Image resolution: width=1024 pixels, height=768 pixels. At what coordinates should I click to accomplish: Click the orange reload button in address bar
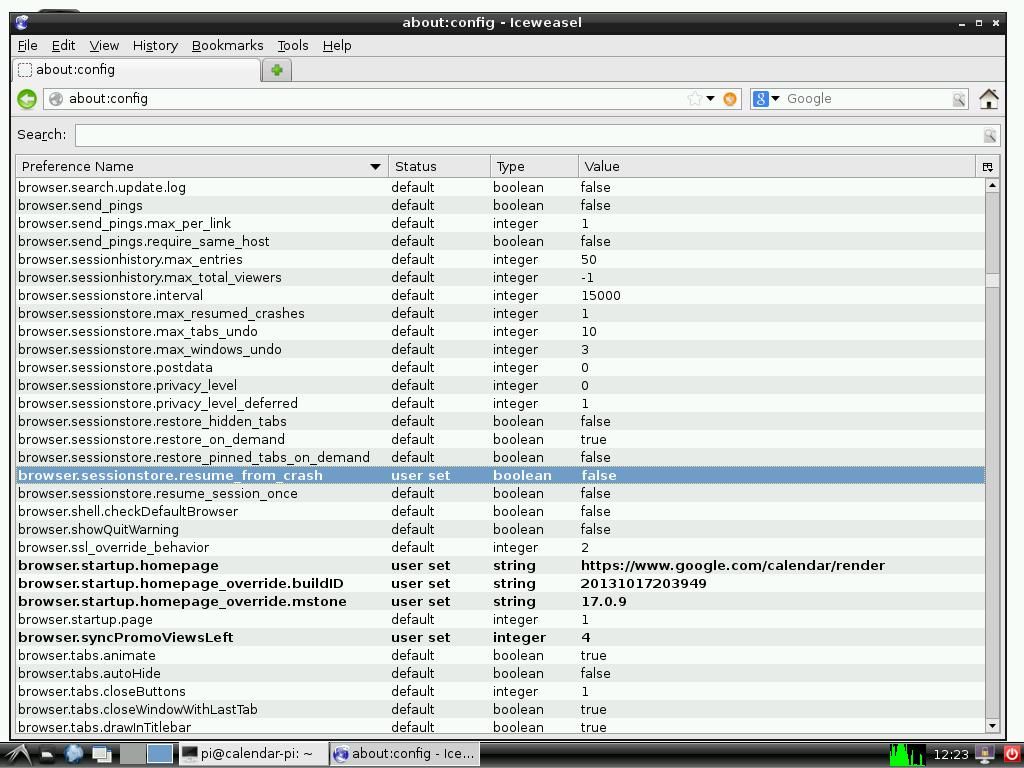[730, 98]
